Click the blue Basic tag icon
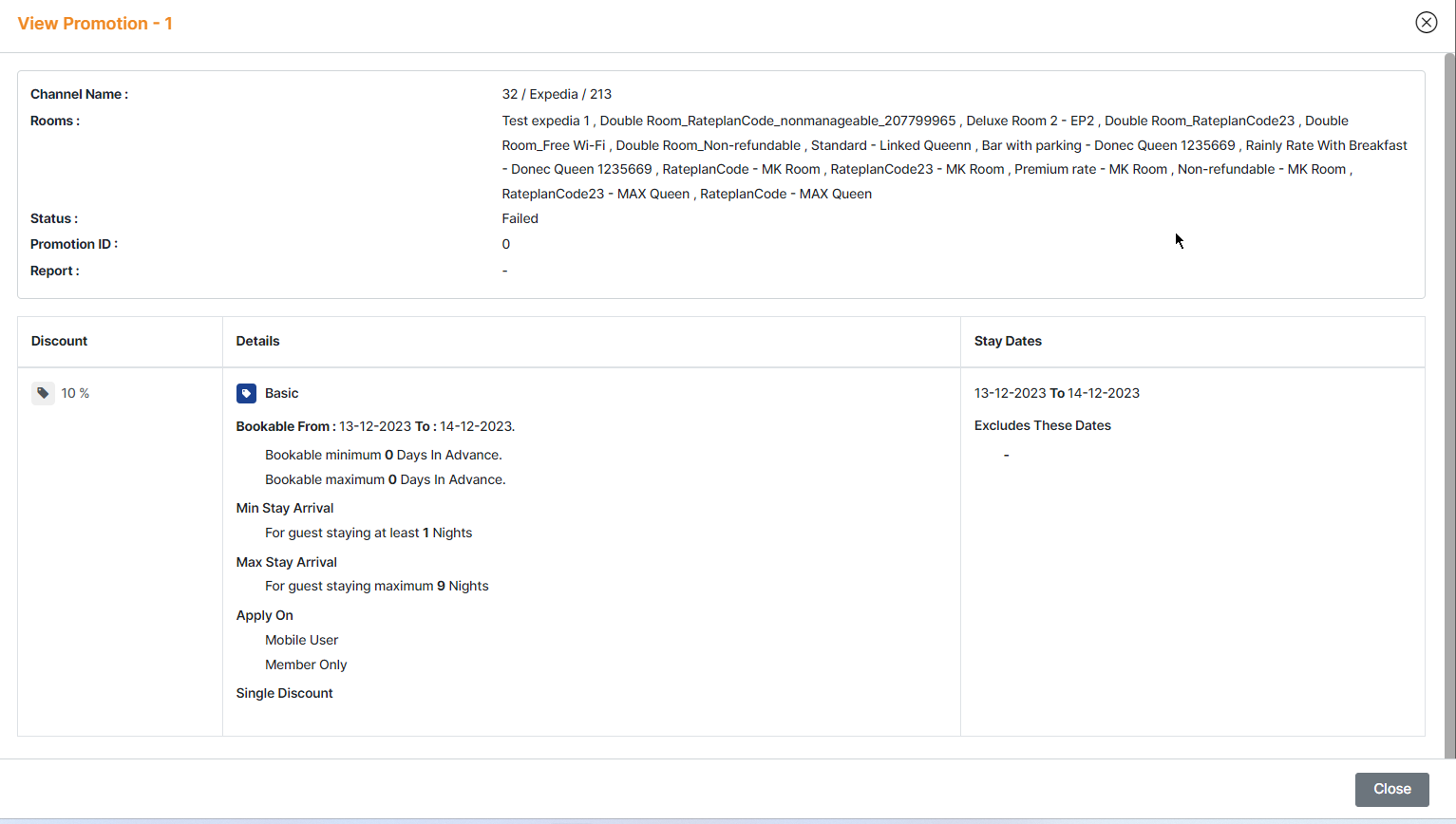Image resolution: width=1456 pixels, height=824 pixels. click(246, 393)
